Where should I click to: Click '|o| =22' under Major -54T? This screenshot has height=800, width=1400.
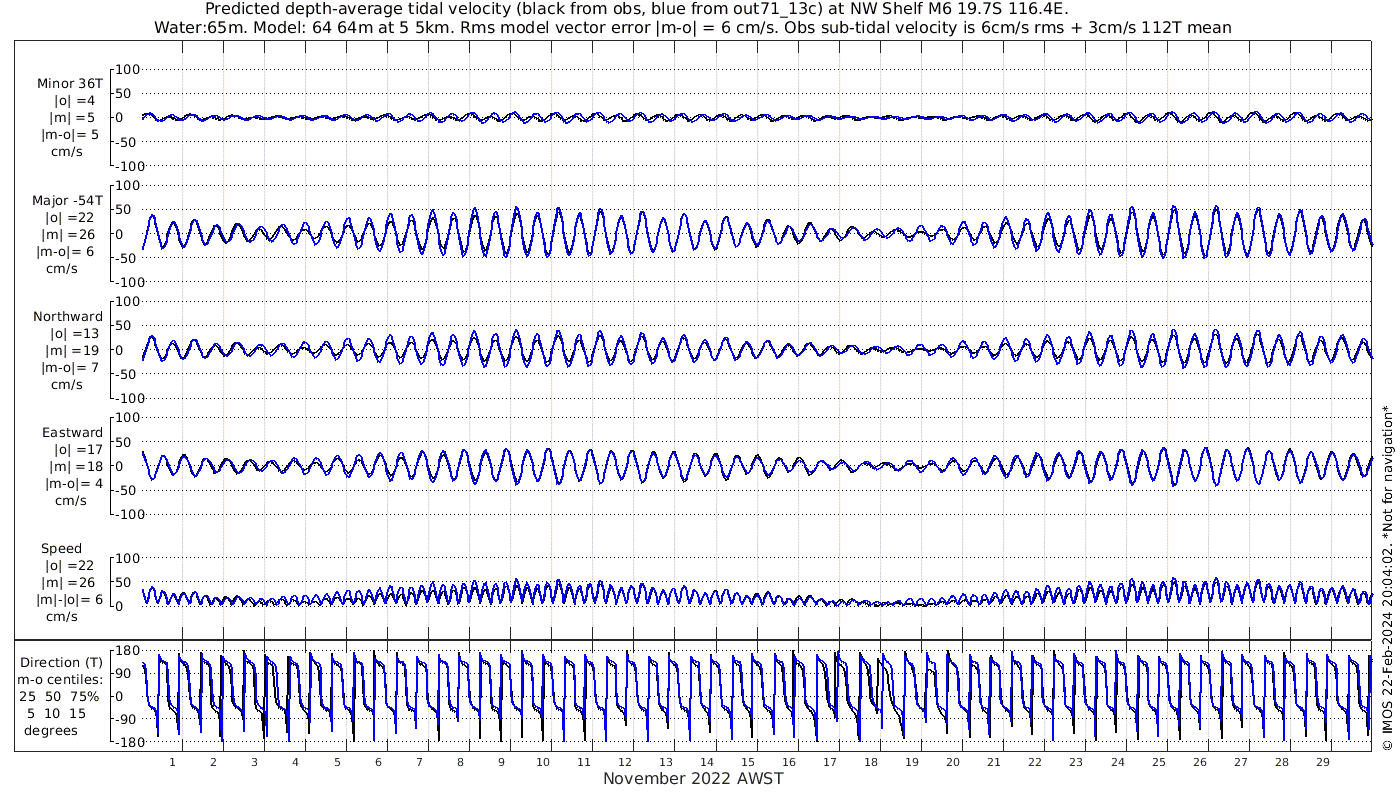[x=68, y=218]
